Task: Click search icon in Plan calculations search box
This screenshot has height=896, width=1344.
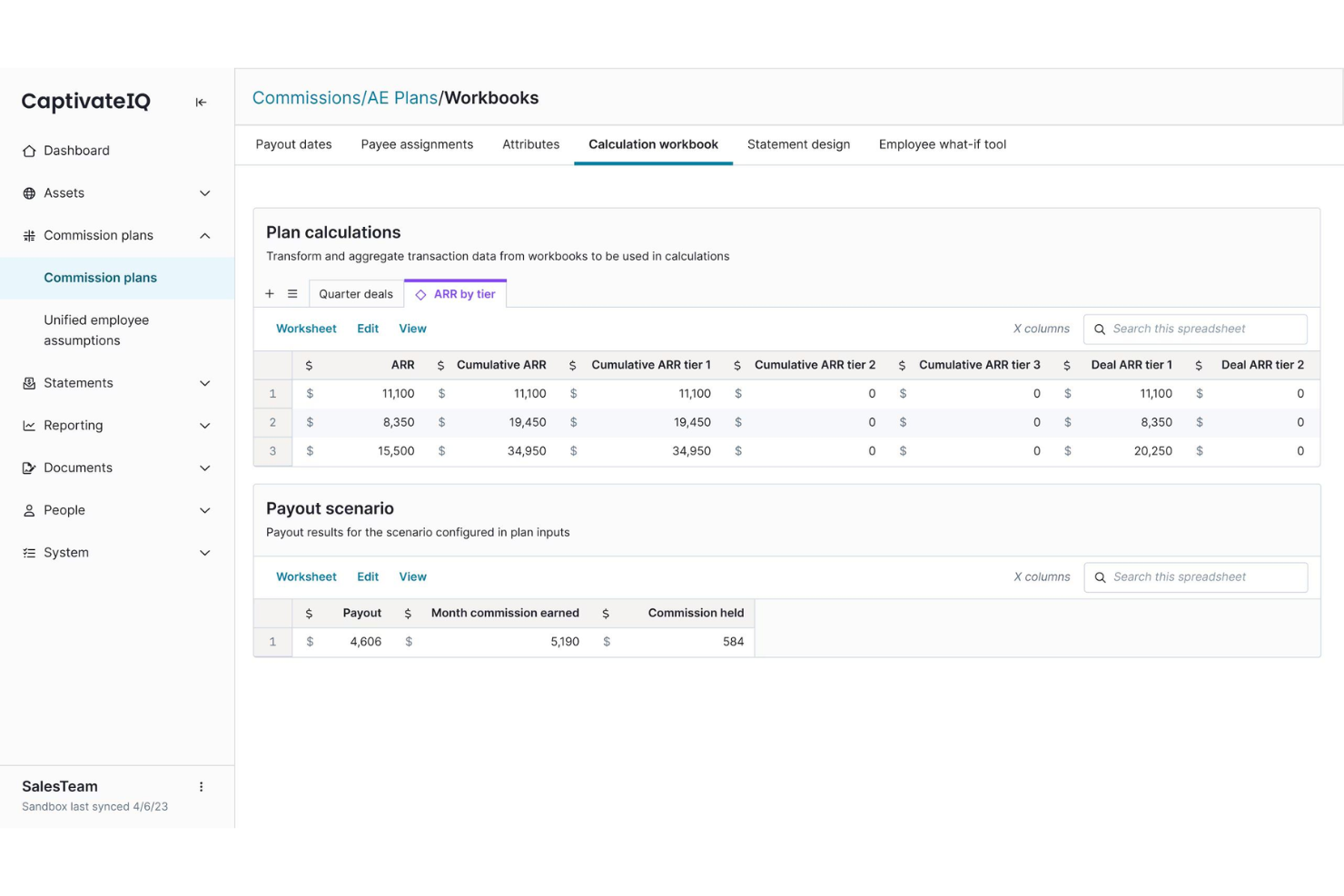Action: (1100, 330)
